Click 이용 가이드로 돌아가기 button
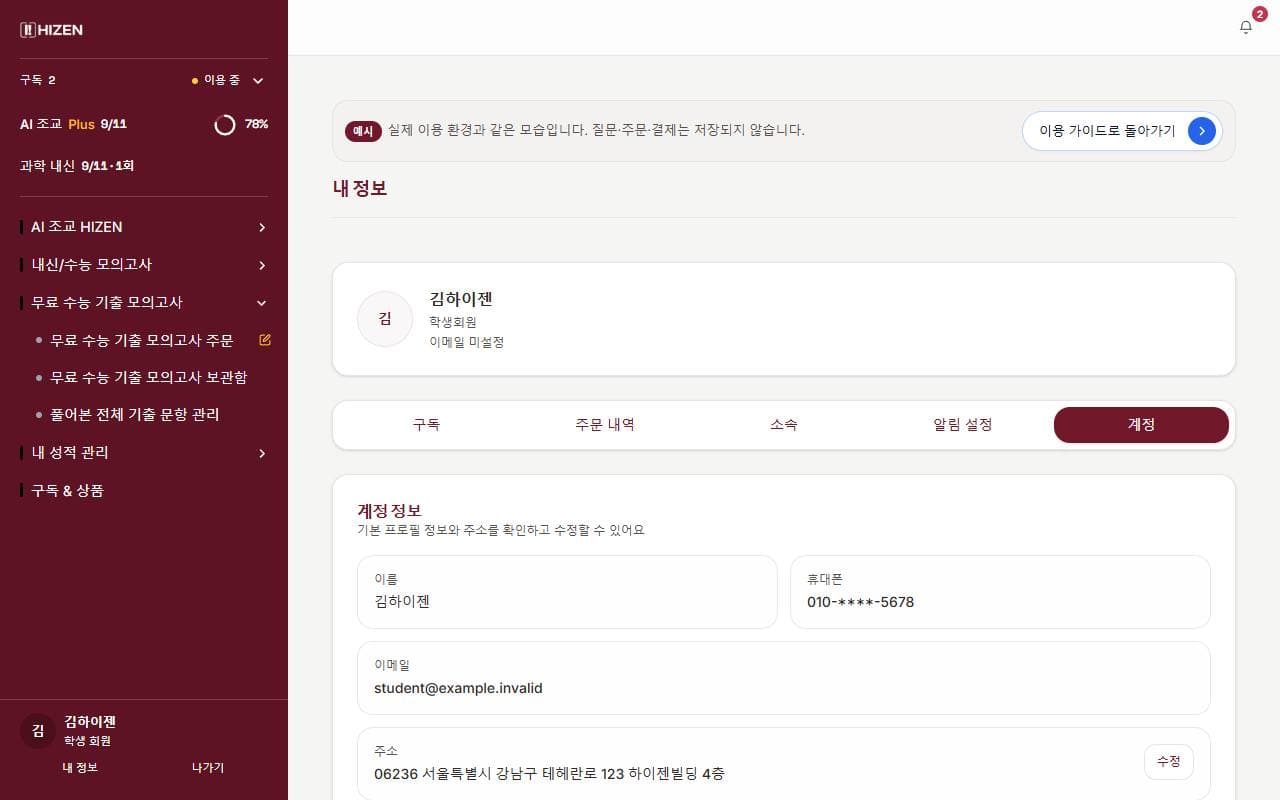The image size is (1280, 800). tap(1122, 131)
